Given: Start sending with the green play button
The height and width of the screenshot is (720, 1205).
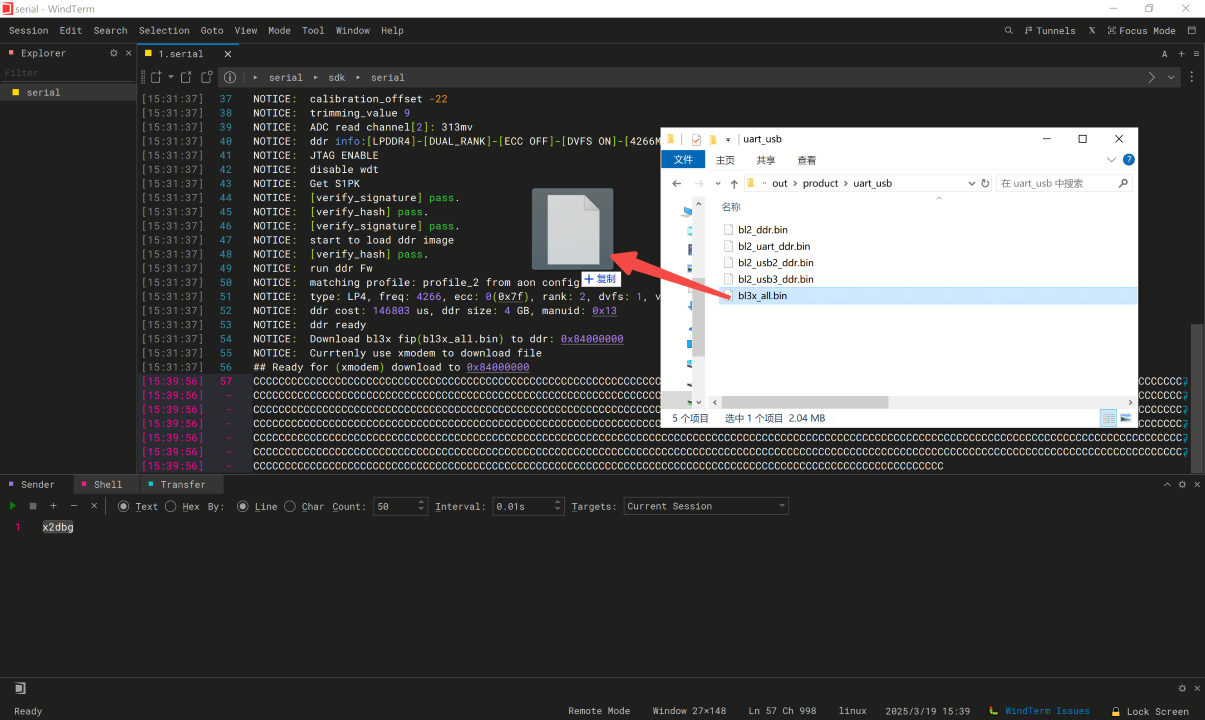Looking at the screenshot, I should (x=14, y=506).
